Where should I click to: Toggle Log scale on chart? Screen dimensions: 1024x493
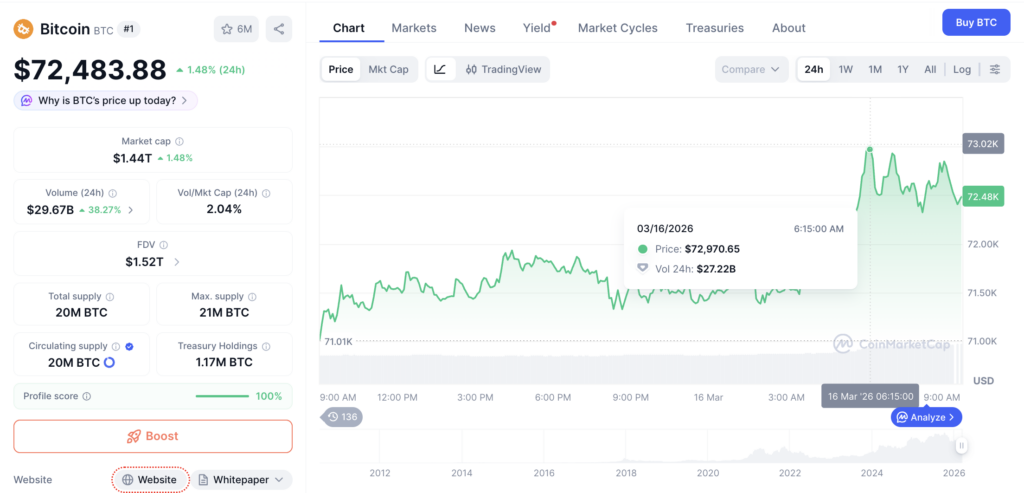coord(962,69)
